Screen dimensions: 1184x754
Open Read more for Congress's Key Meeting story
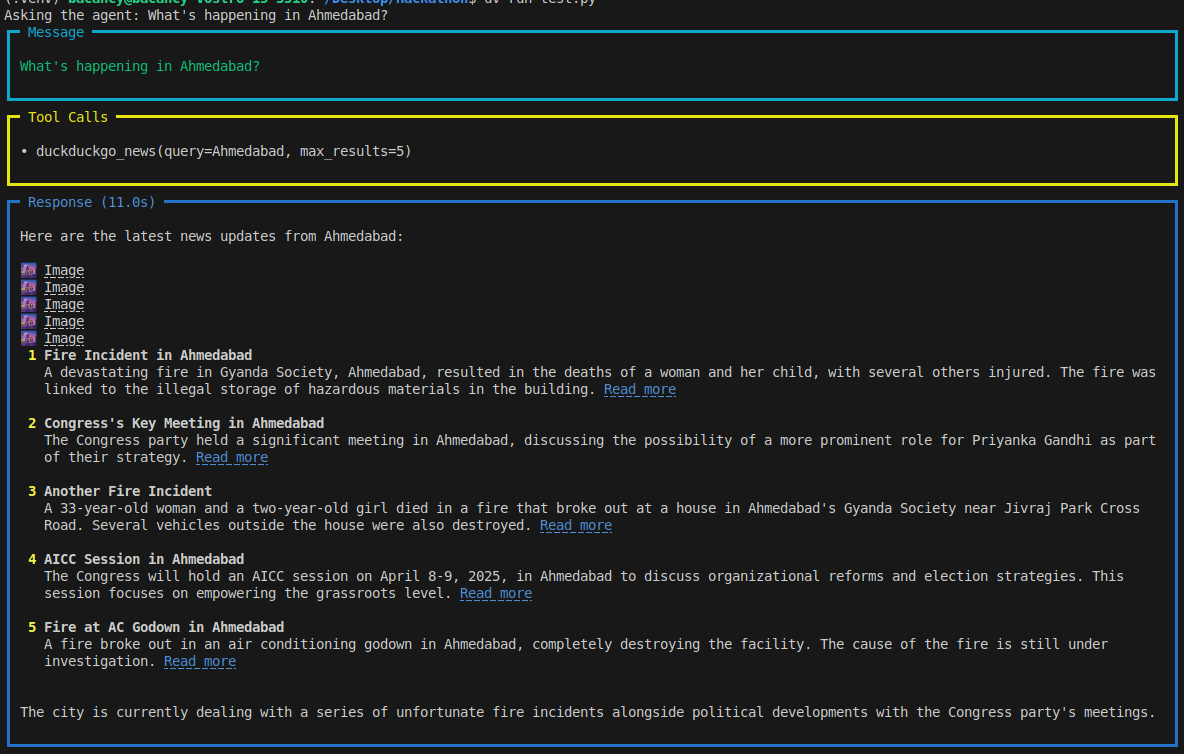231,457
